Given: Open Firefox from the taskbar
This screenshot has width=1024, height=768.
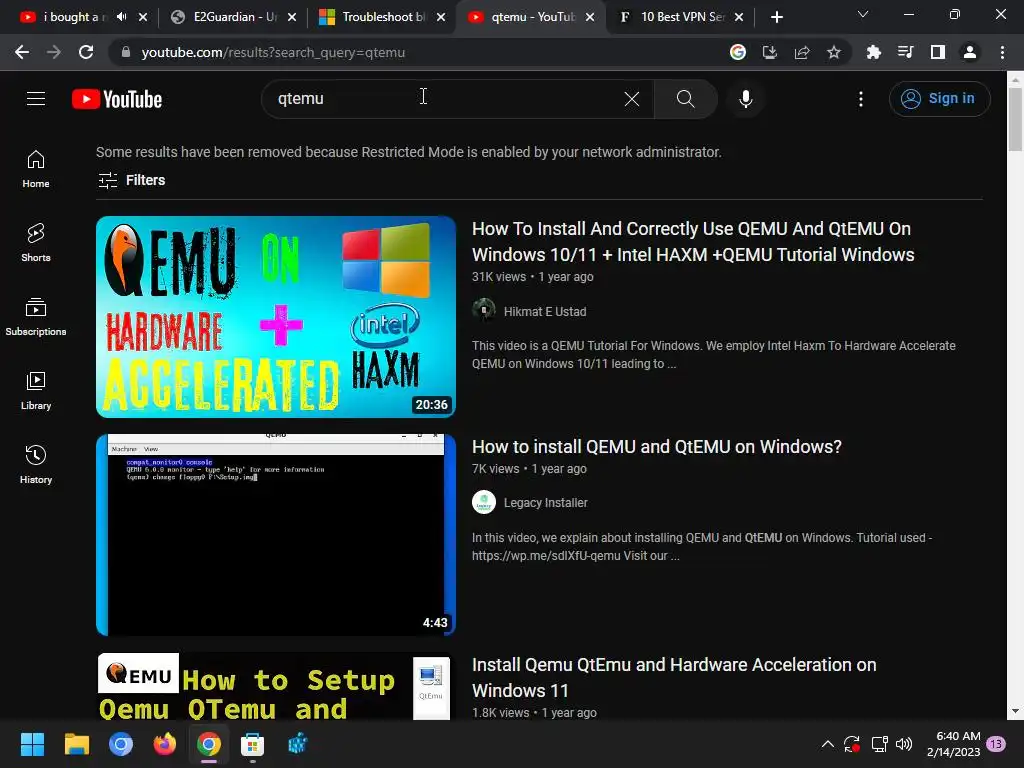Looking at the screenshot, I should point(165,744).
